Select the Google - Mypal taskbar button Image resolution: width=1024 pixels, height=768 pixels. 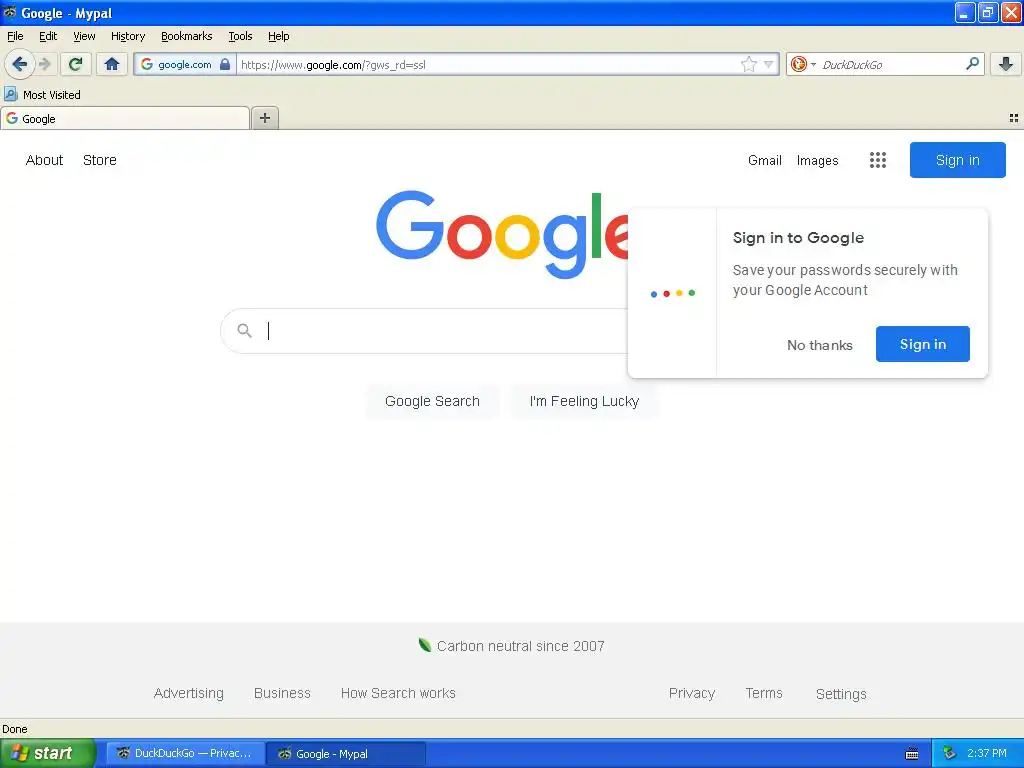(347, 754)
